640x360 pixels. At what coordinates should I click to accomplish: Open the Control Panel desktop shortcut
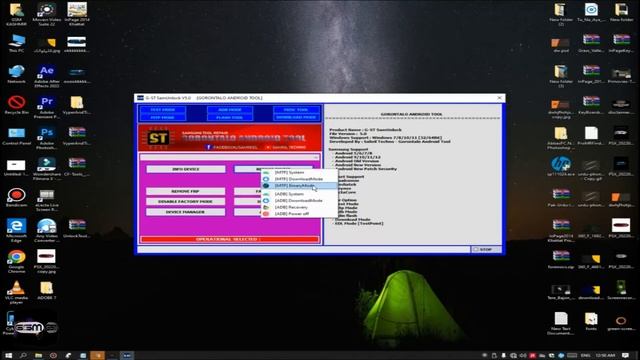coord(16,136)
